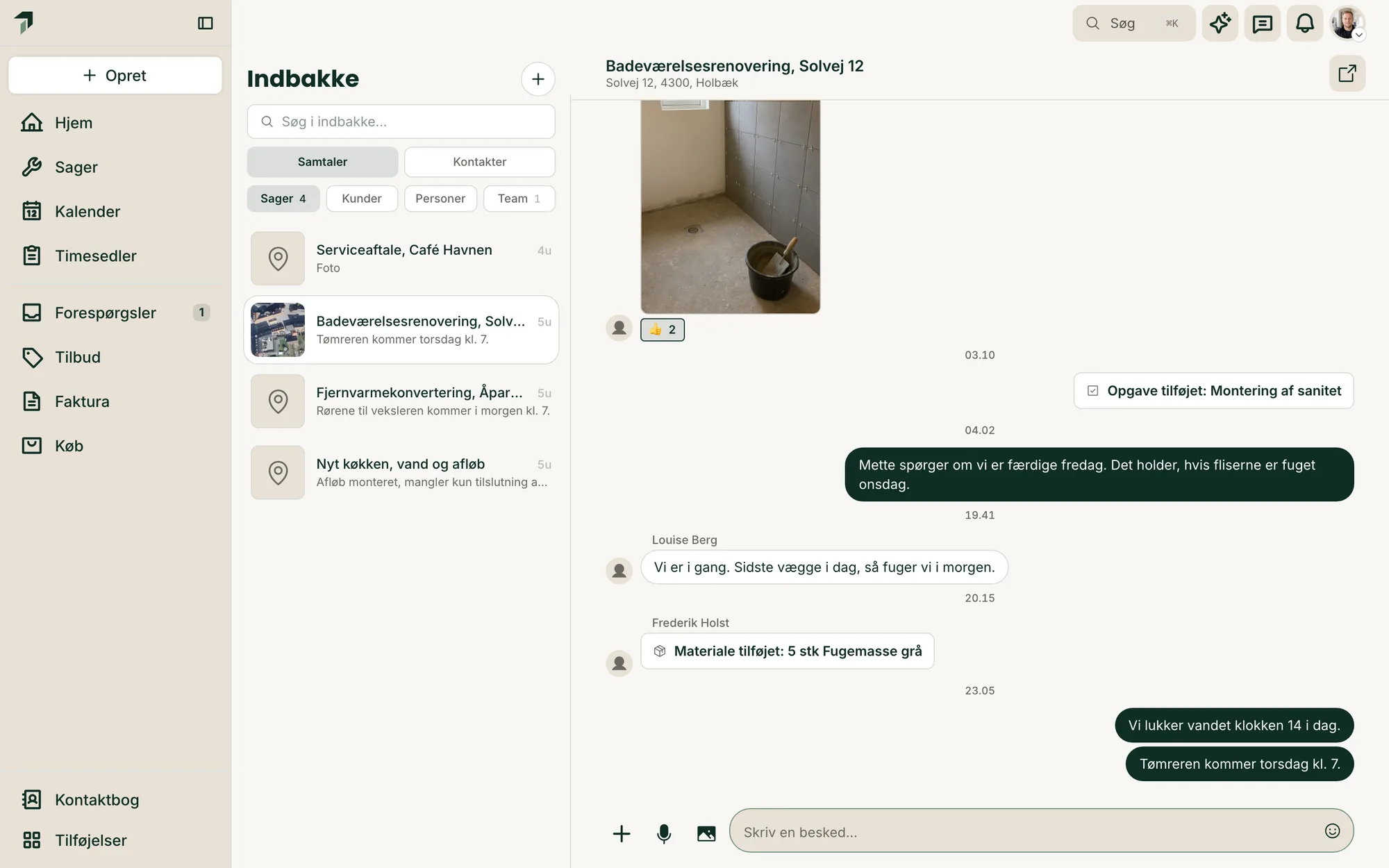This screenshot has height=868, width=1389.
Task: Click the Badeværelsesrenovering aerial thumbnail
Action: (x=278, y=330)
